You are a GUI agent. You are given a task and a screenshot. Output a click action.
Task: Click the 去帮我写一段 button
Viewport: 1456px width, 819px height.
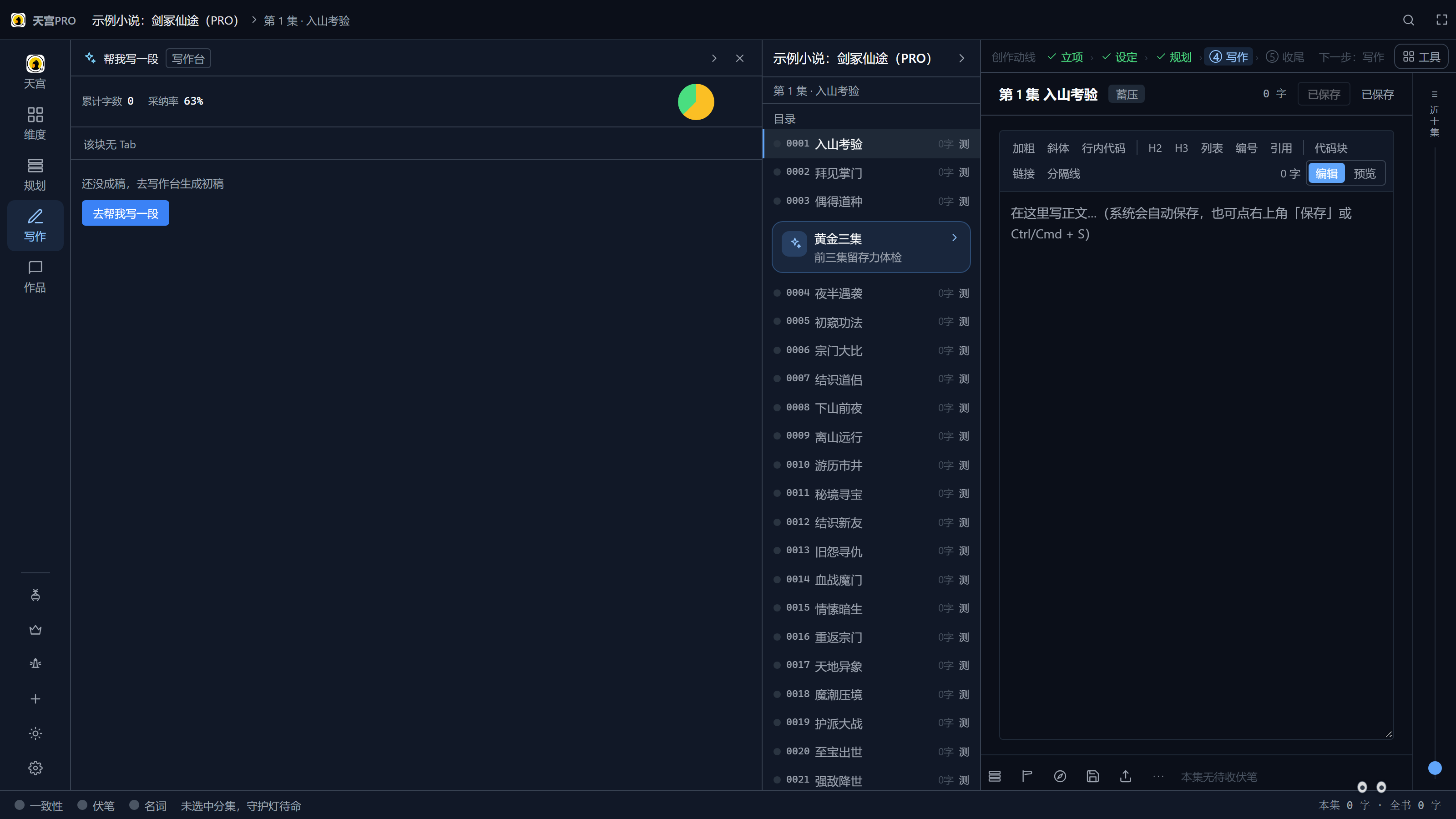click(x=126, y=213)
